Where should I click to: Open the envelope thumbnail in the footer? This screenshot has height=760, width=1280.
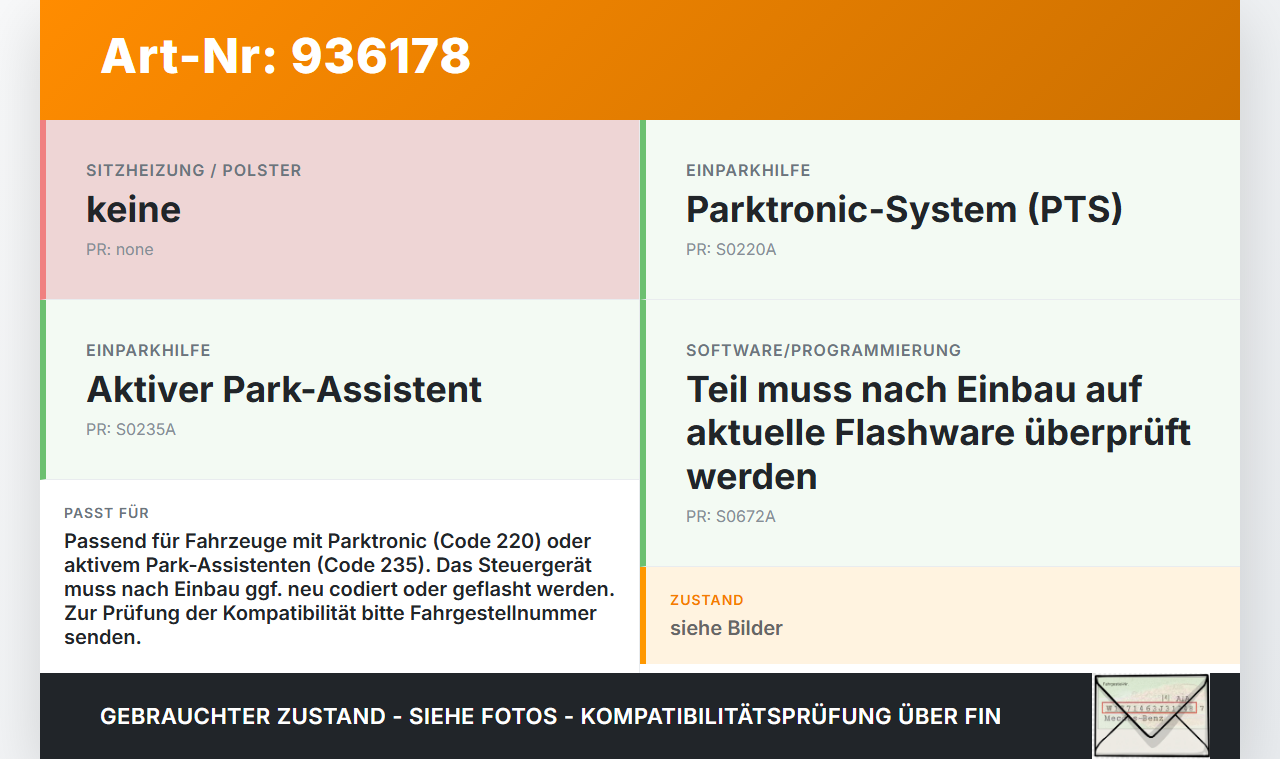click(1151, 716)
